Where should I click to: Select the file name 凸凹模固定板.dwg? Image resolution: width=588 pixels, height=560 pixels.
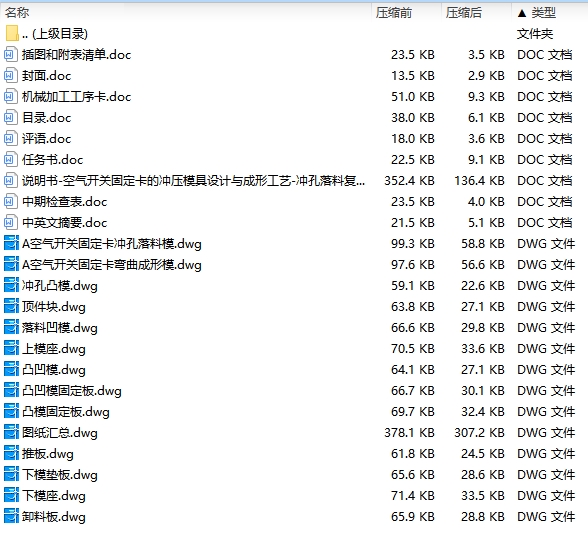[72, 391]
